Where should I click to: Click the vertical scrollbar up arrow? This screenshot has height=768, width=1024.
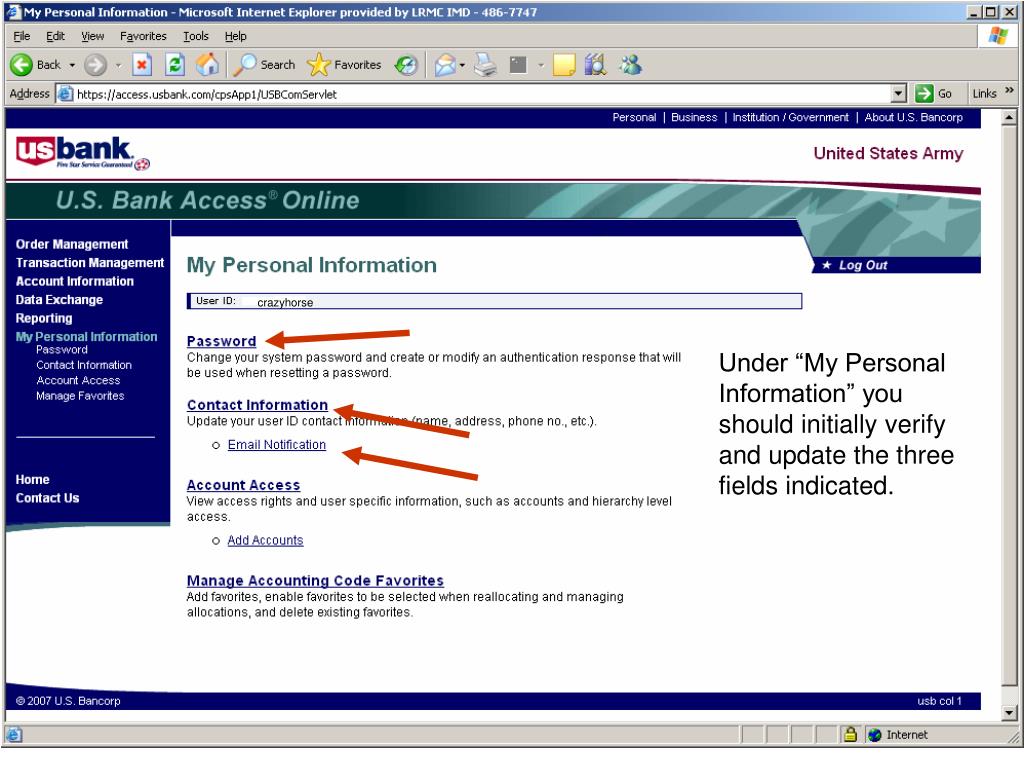tap(1009, 118)
